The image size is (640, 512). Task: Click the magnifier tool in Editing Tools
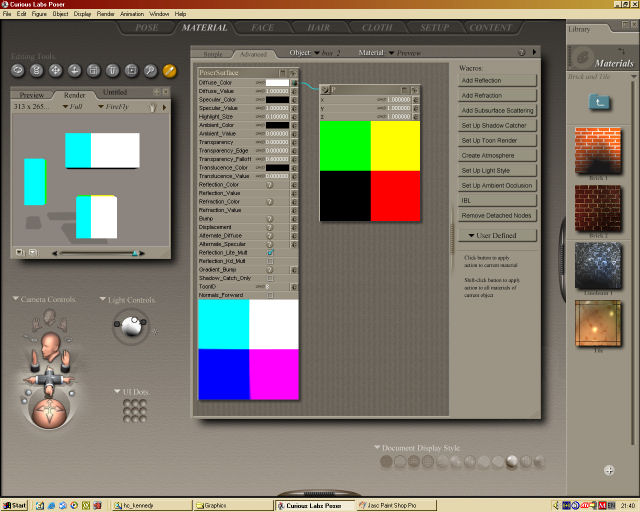150,71
